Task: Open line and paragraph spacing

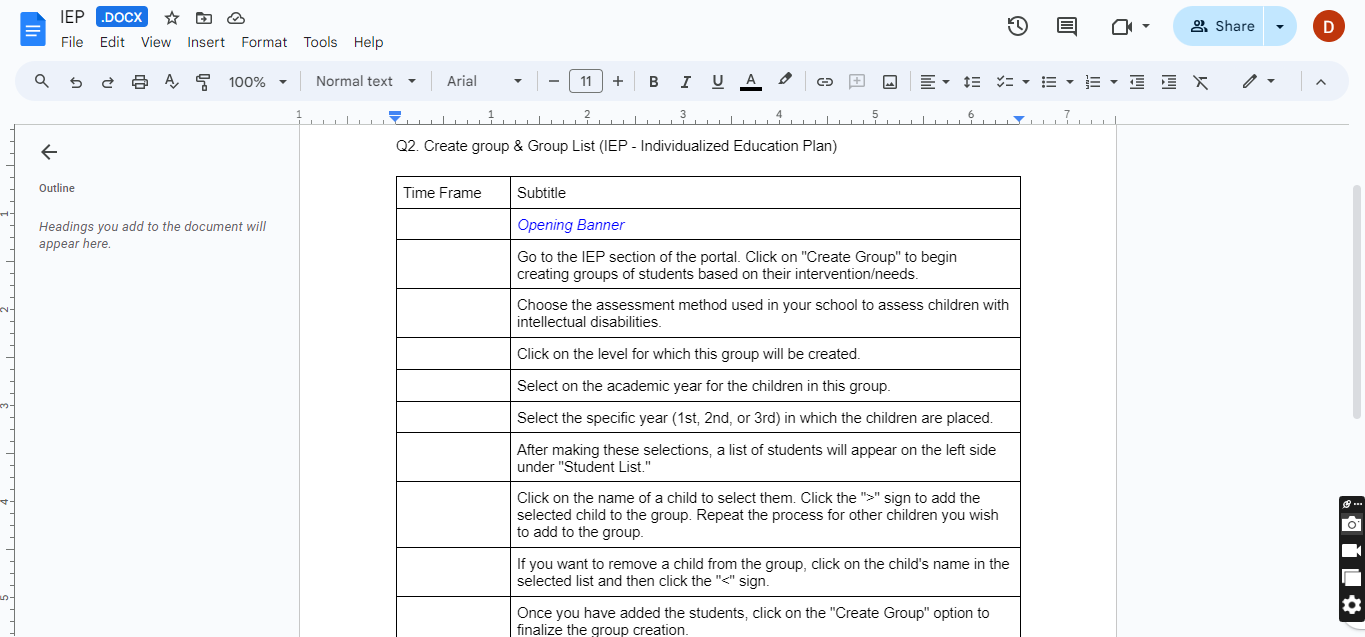Action: [x=971, y=82]
